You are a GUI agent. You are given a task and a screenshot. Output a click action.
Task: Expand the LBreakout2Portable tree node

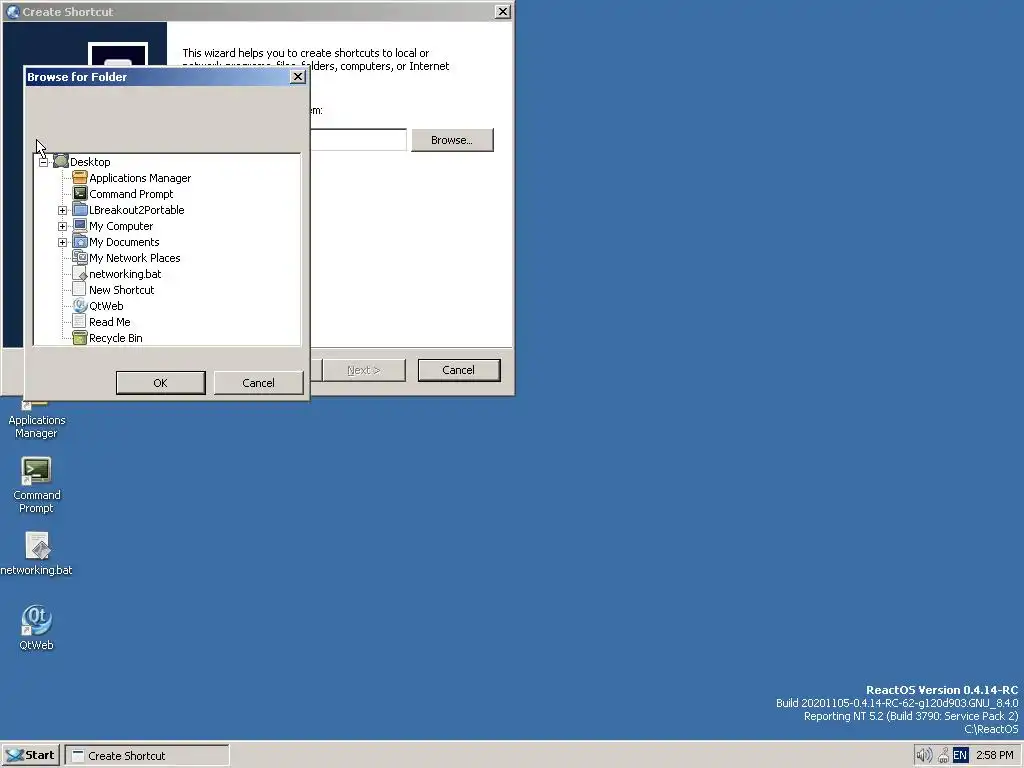coord(63,210)
